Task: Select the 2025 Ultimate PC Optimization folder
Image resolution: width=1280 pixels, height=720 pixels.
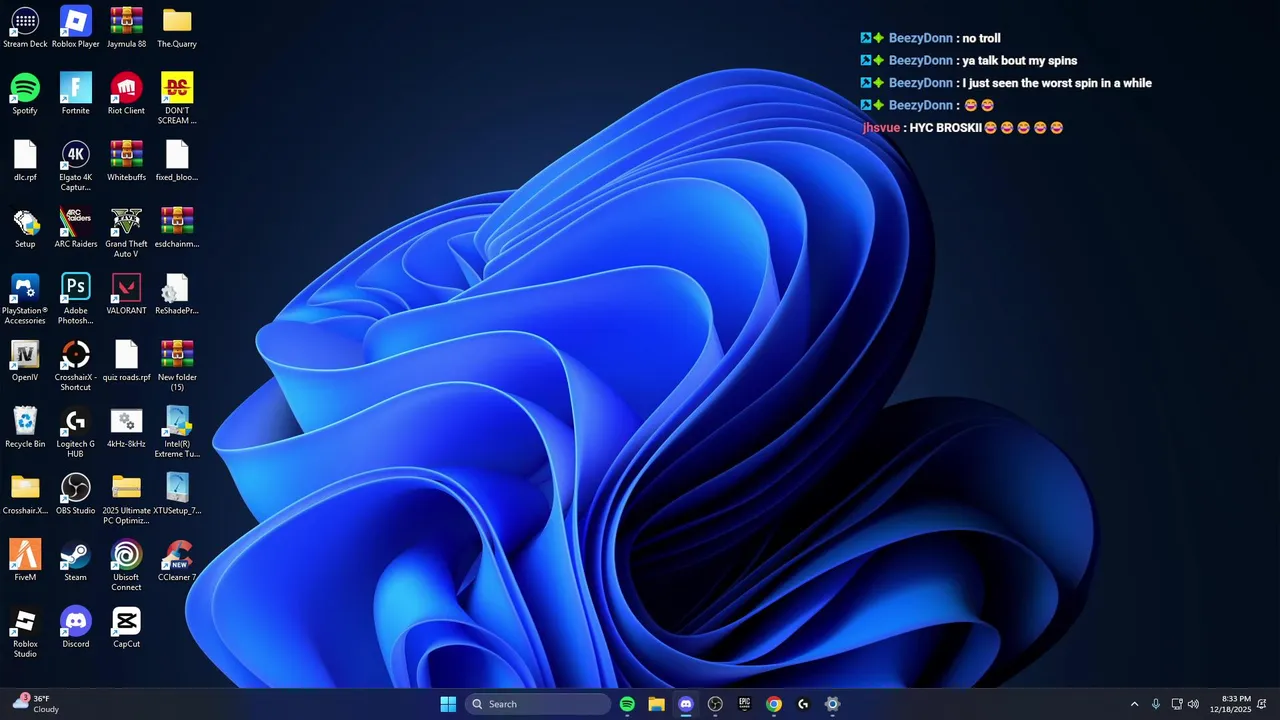Action: pyautogui.click(x=126, y=500)
